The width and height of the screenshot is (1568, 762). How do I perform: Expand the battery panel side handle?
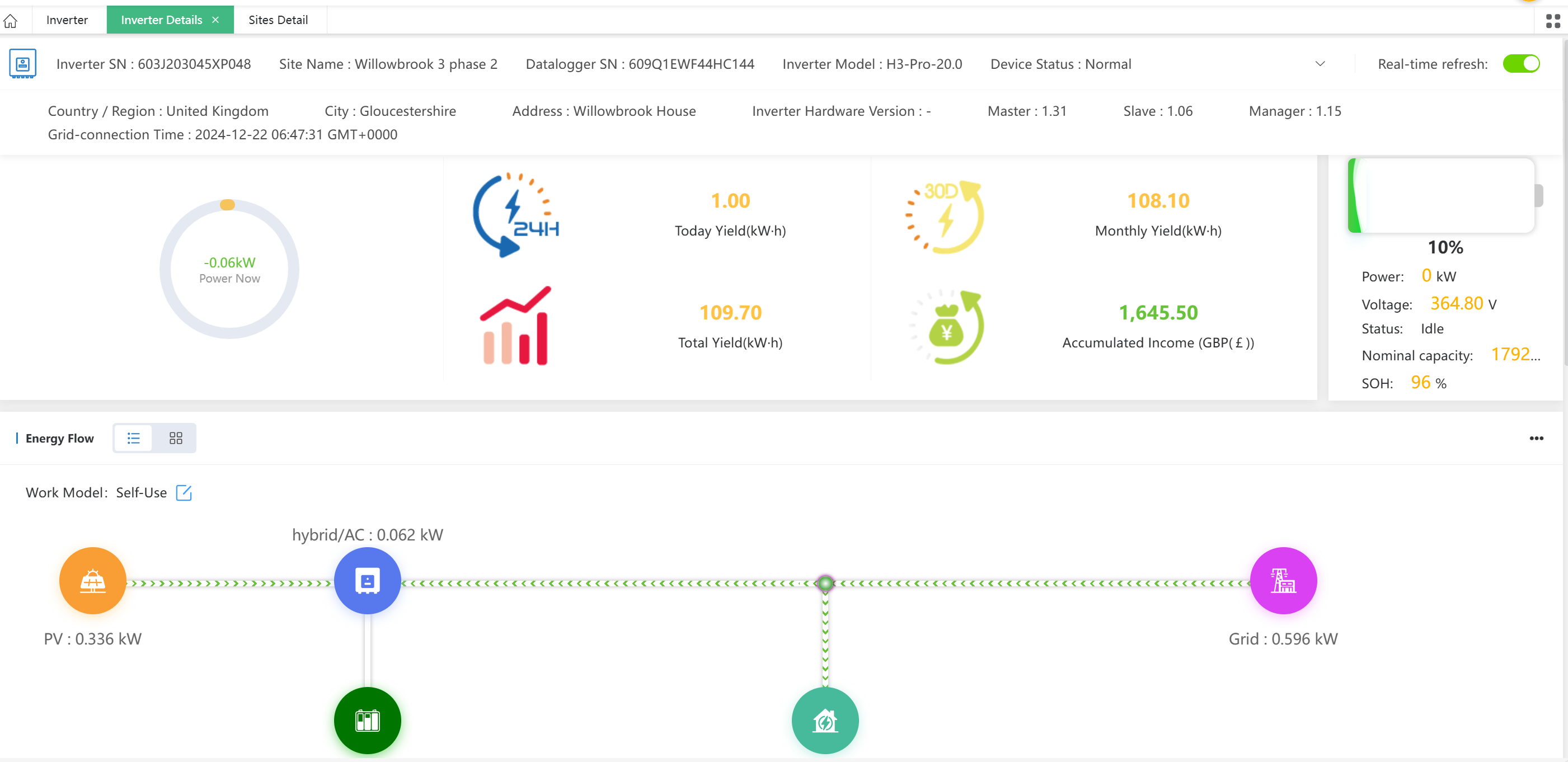pos(1539,196)
